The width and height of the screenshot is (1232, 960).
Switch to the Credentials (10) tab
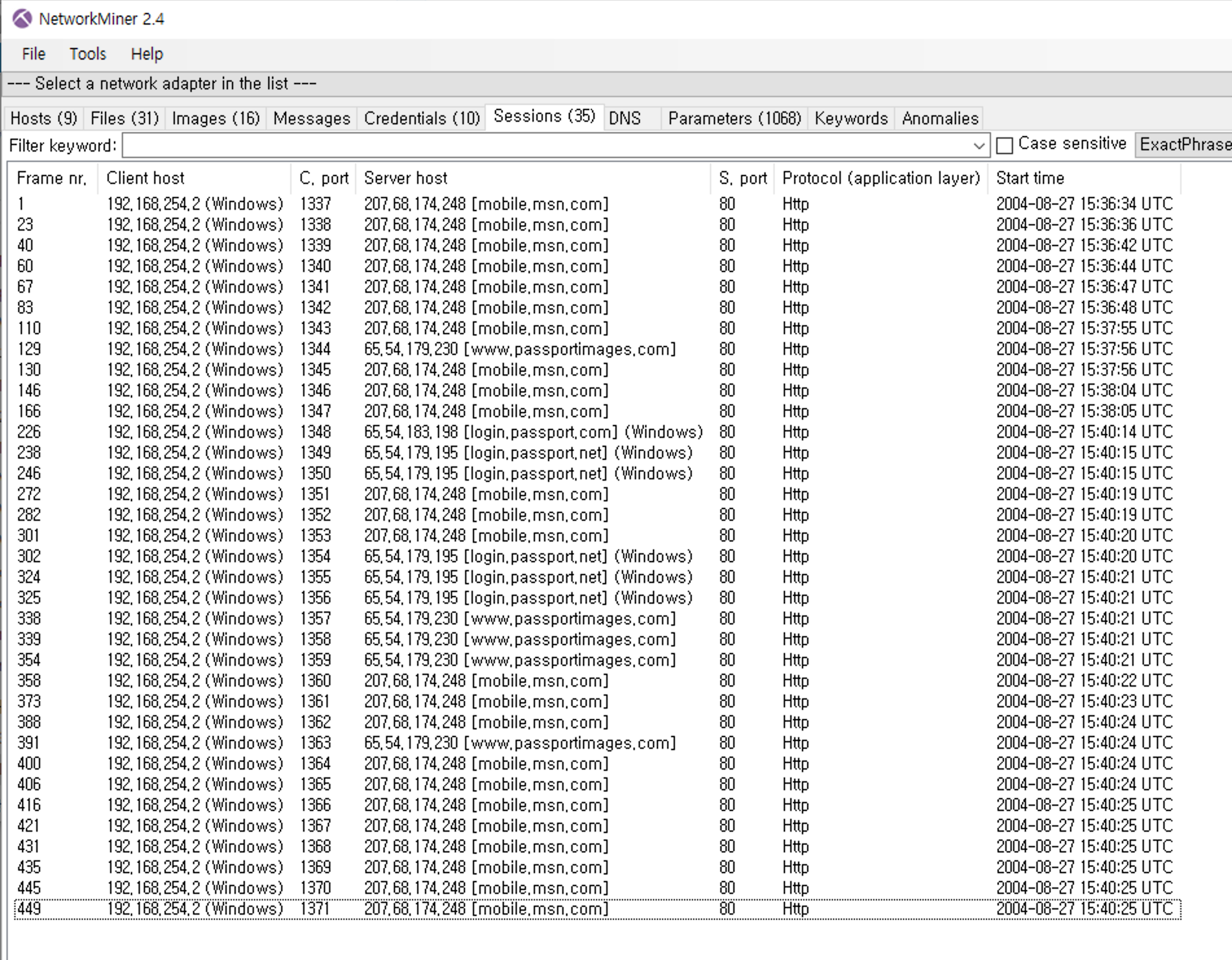422,119
